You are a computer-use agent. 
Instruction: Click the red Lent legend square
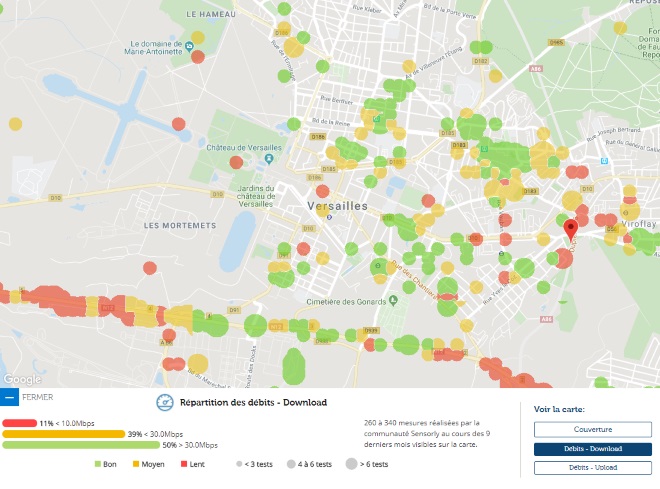pos(184,464)
